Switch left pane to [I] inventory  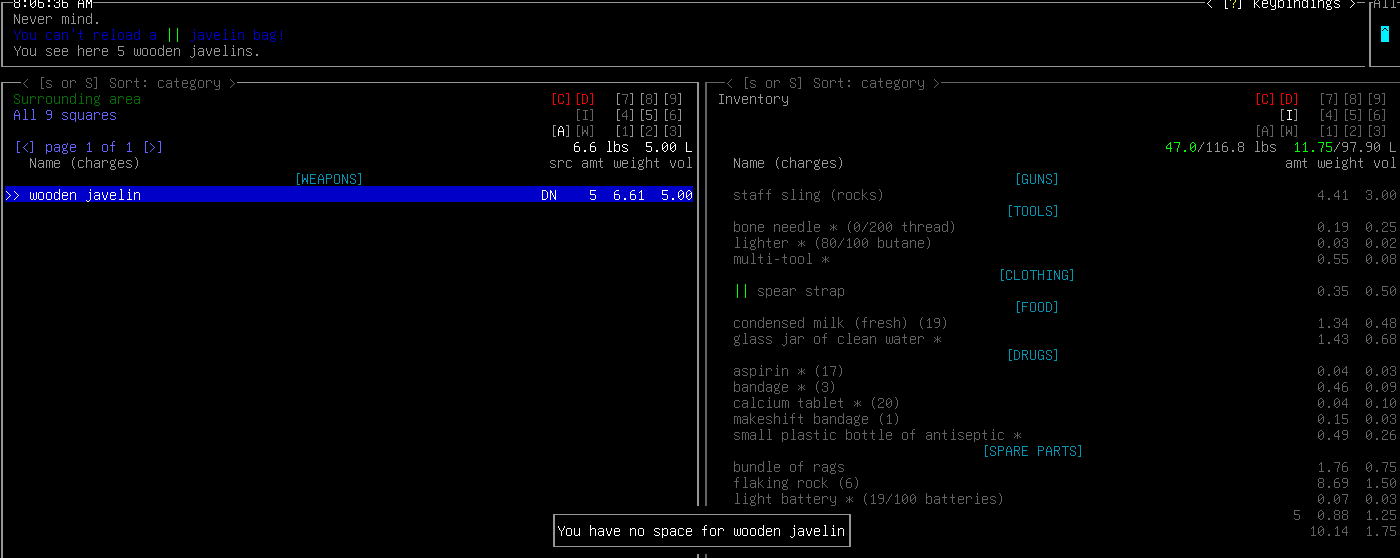585,115
